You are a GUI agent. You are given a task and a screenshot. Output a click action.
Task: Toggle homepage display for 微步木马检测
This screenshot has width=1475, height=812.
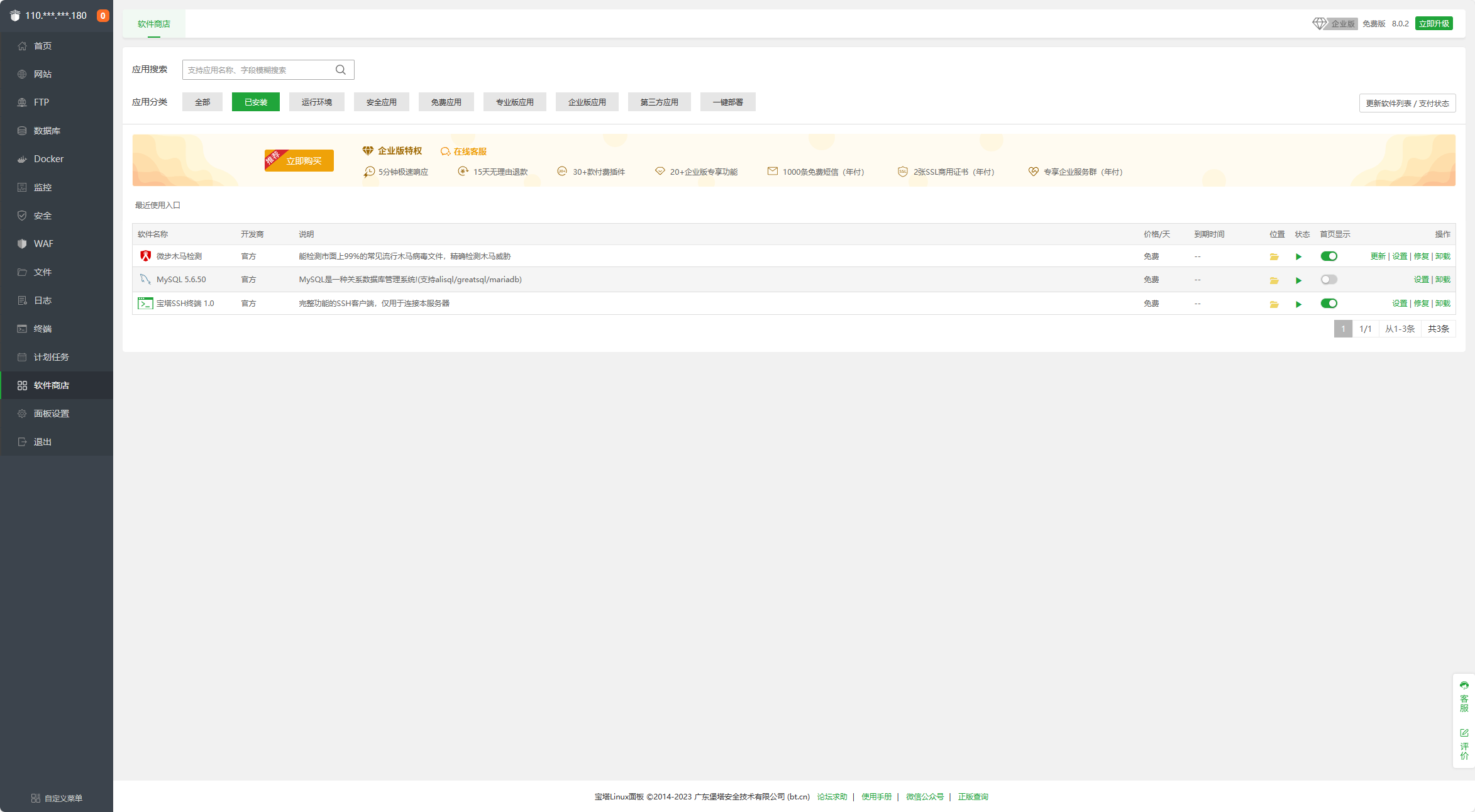click(x=1329, y=256)
